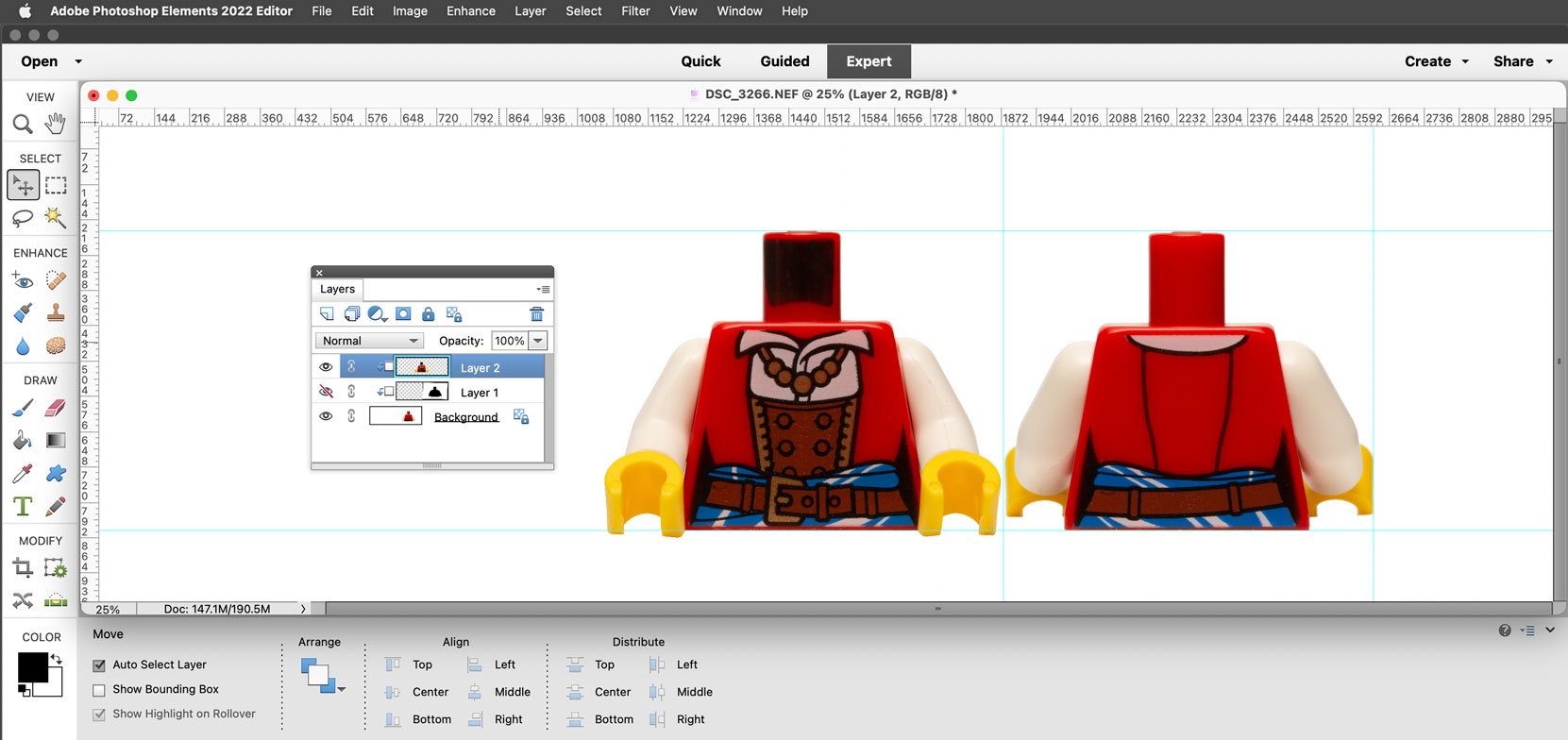The height and width of the screenshot is (740, 1568).
Task: Open the Filter menu
Action: 635,11
